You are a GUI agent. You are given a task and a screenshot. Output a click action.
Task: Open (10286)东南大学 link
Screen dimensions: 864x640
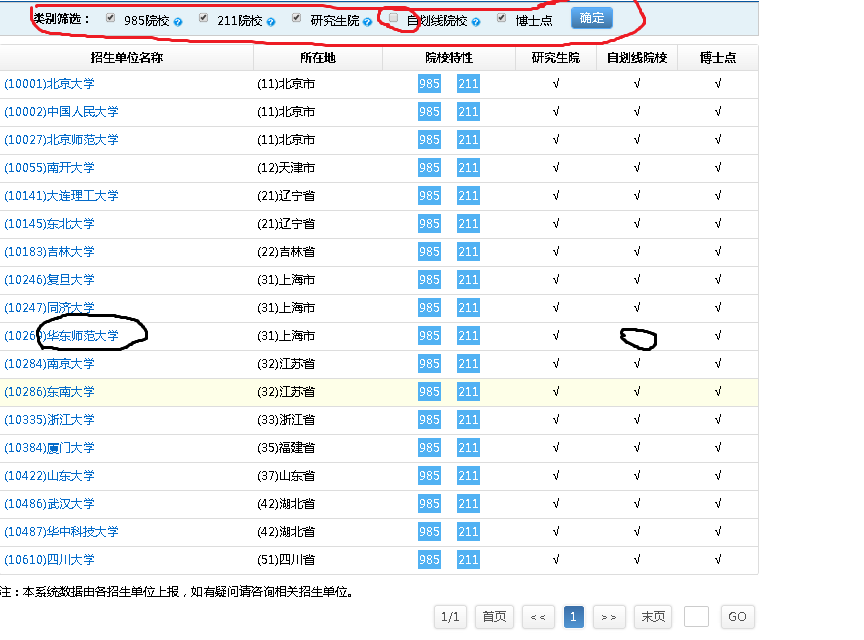[49, 392]
